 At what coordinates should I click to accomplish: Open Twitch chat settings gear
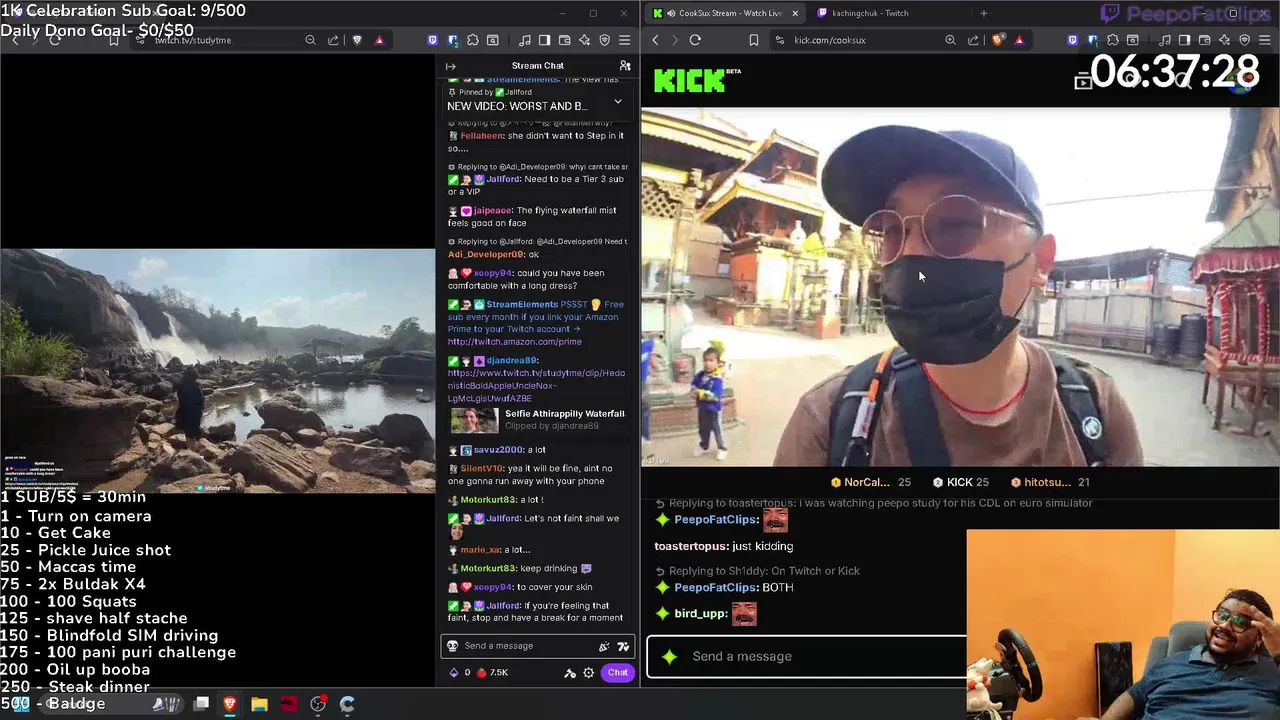click(589, 673)
